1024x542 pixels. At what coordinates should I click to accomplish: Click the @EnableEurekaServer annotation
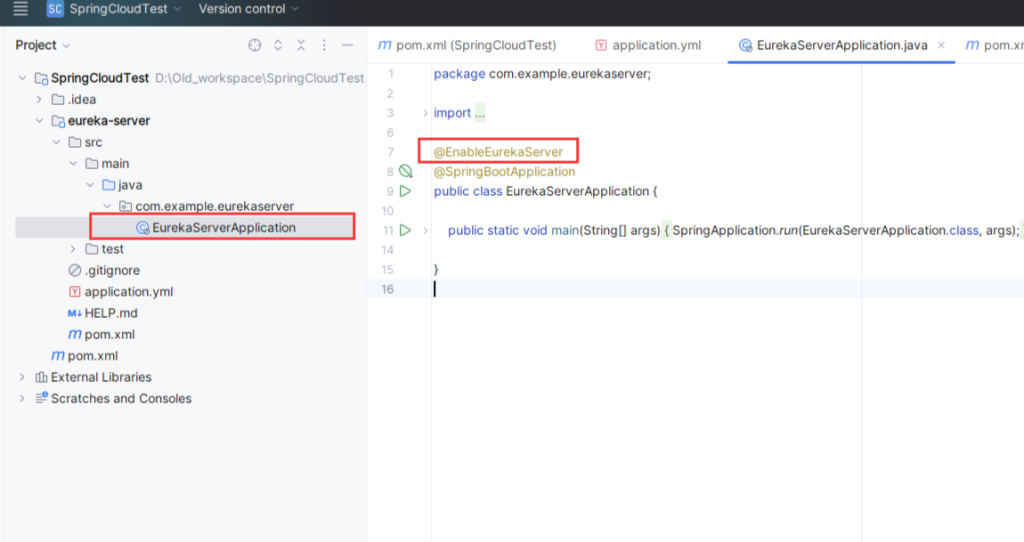click(498, 152)
